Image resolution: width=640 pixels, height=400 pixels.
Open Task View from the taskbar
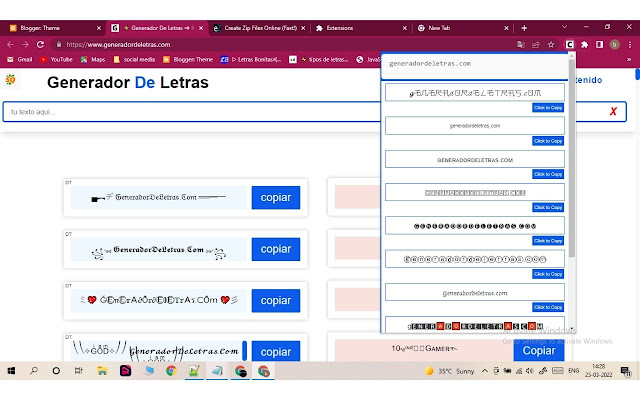coord(78,371)
